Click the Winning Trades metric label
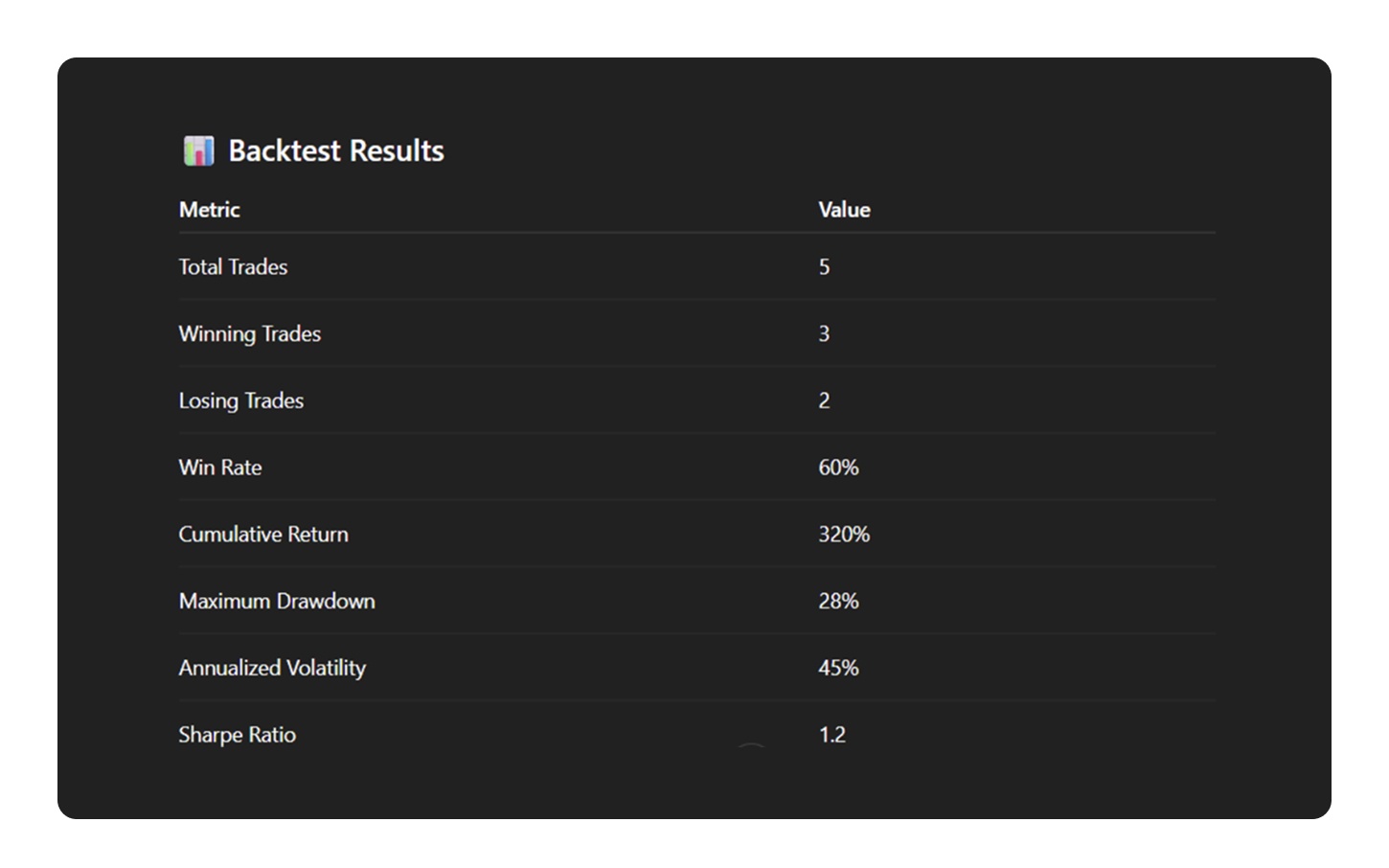 click(x=250, y=334)
